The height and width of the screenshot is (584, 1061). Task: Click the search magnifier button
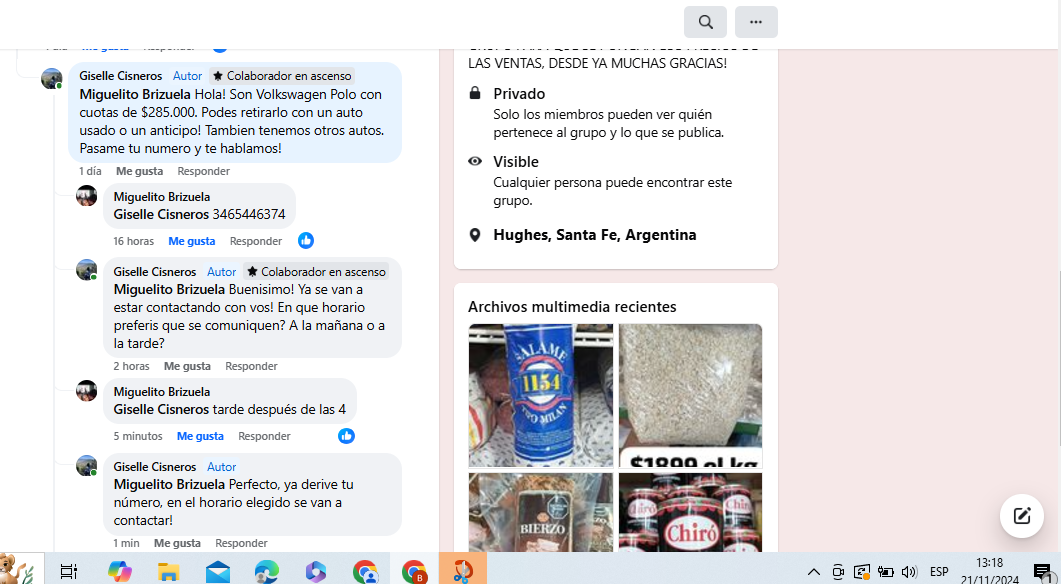pos(705,22)
